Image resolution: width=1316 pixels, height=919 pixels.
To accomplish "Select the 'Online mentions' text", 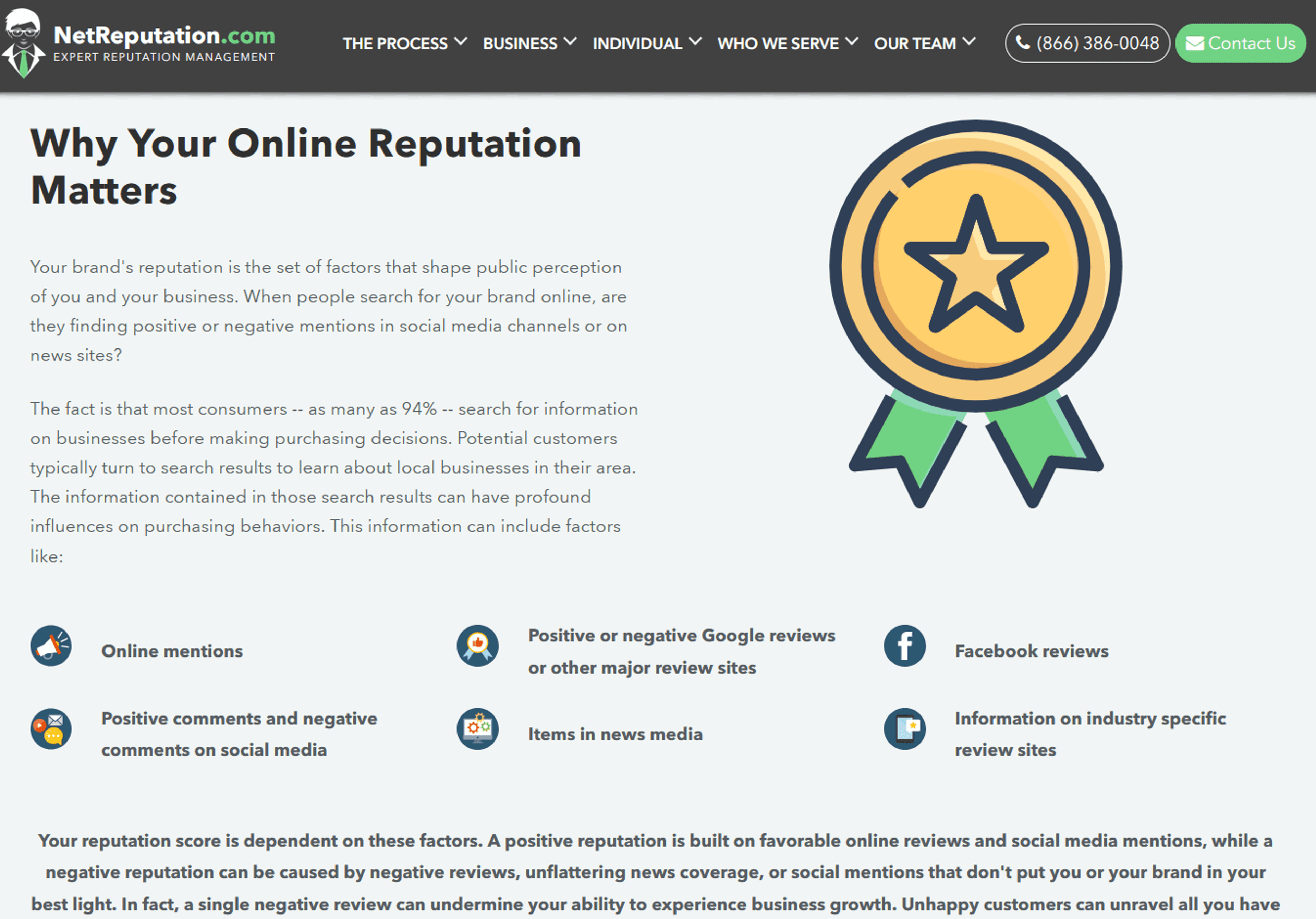I will click(172, 651).
